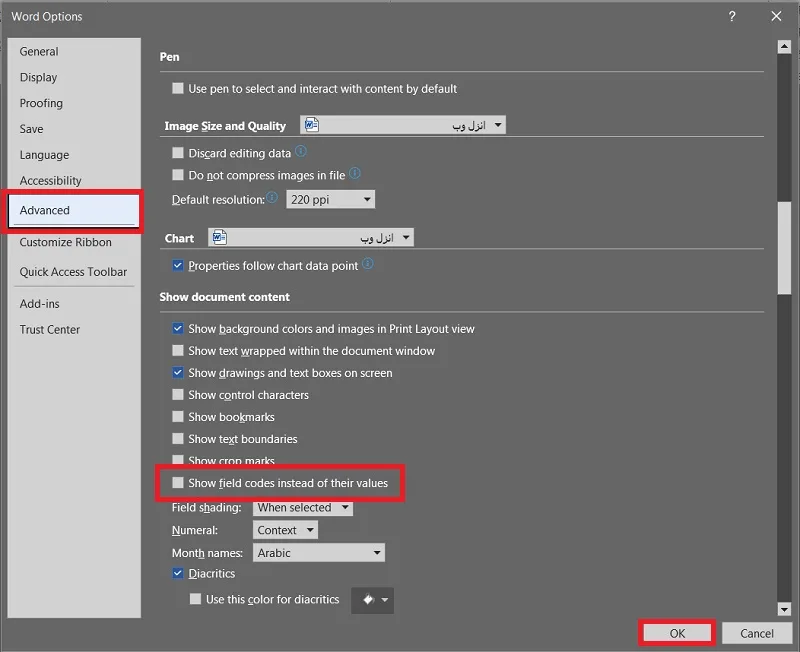This screenshot has width=800, height=652.
Task: Open the Numeral Context dropdown
Action: tap(285, 530)
